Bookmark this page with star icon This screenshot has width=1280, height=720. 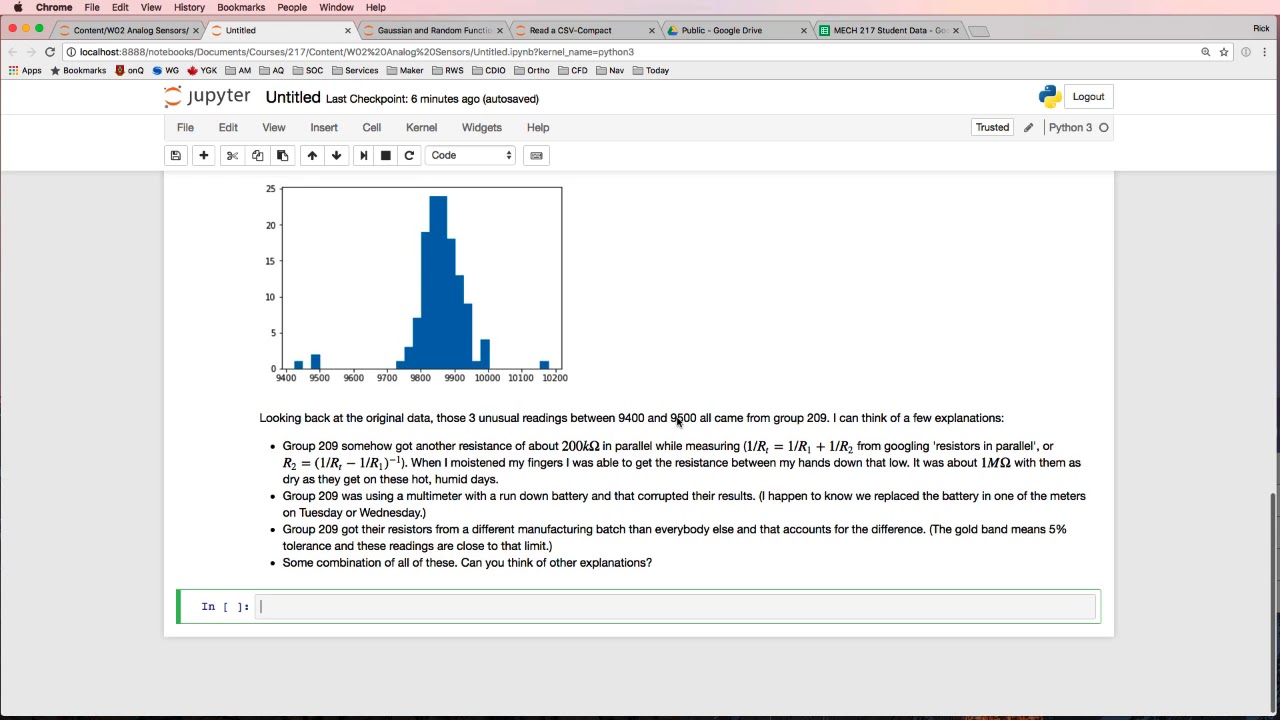pyautogui.click(x=1223, y=52)
